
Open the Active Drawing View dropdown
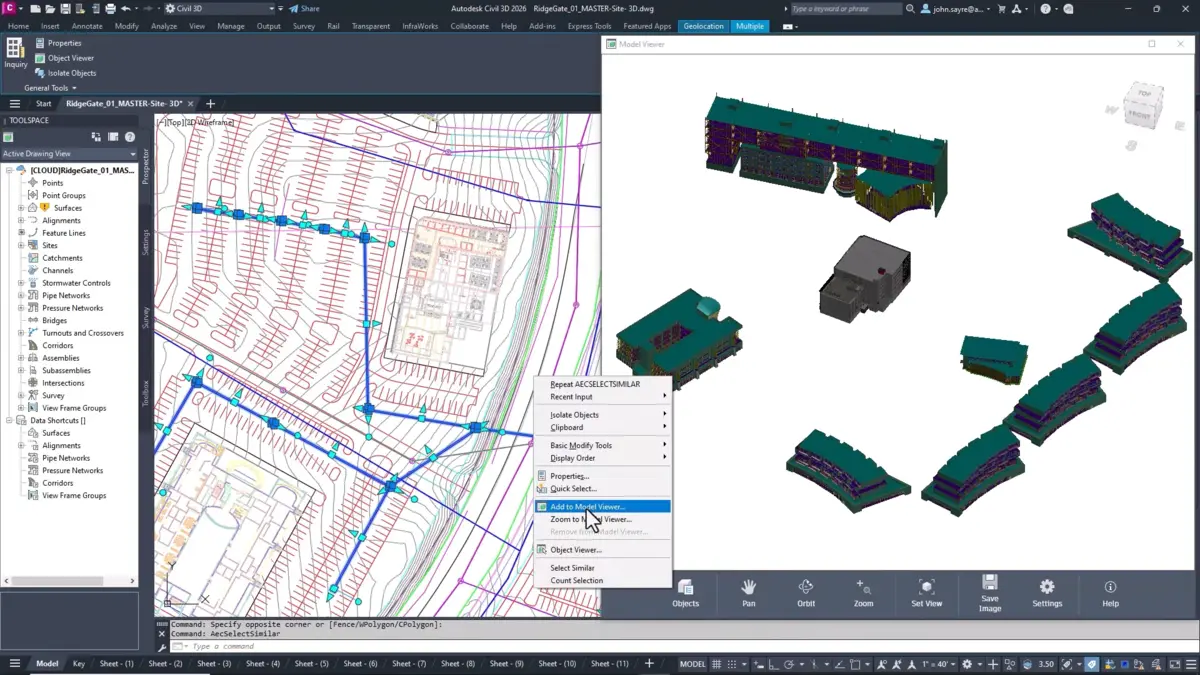click(x=69, y=154)
